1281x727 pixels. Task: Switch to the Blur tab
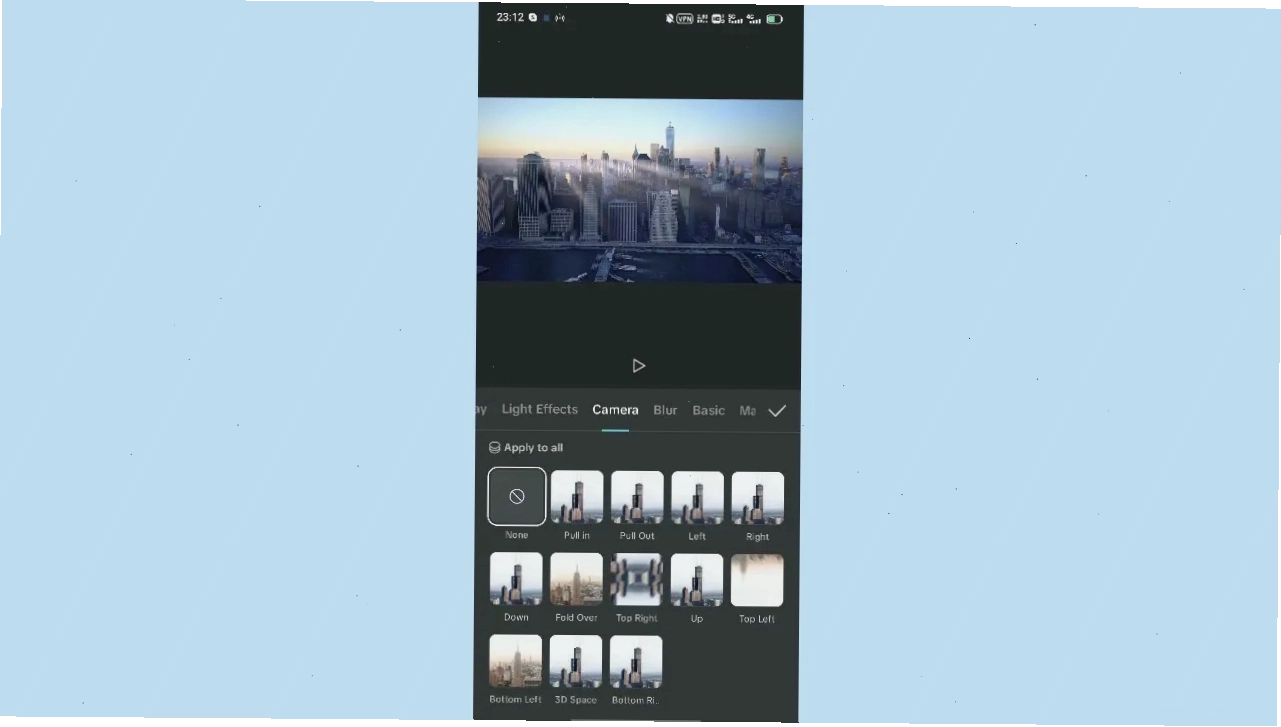[x=665, y=410]
